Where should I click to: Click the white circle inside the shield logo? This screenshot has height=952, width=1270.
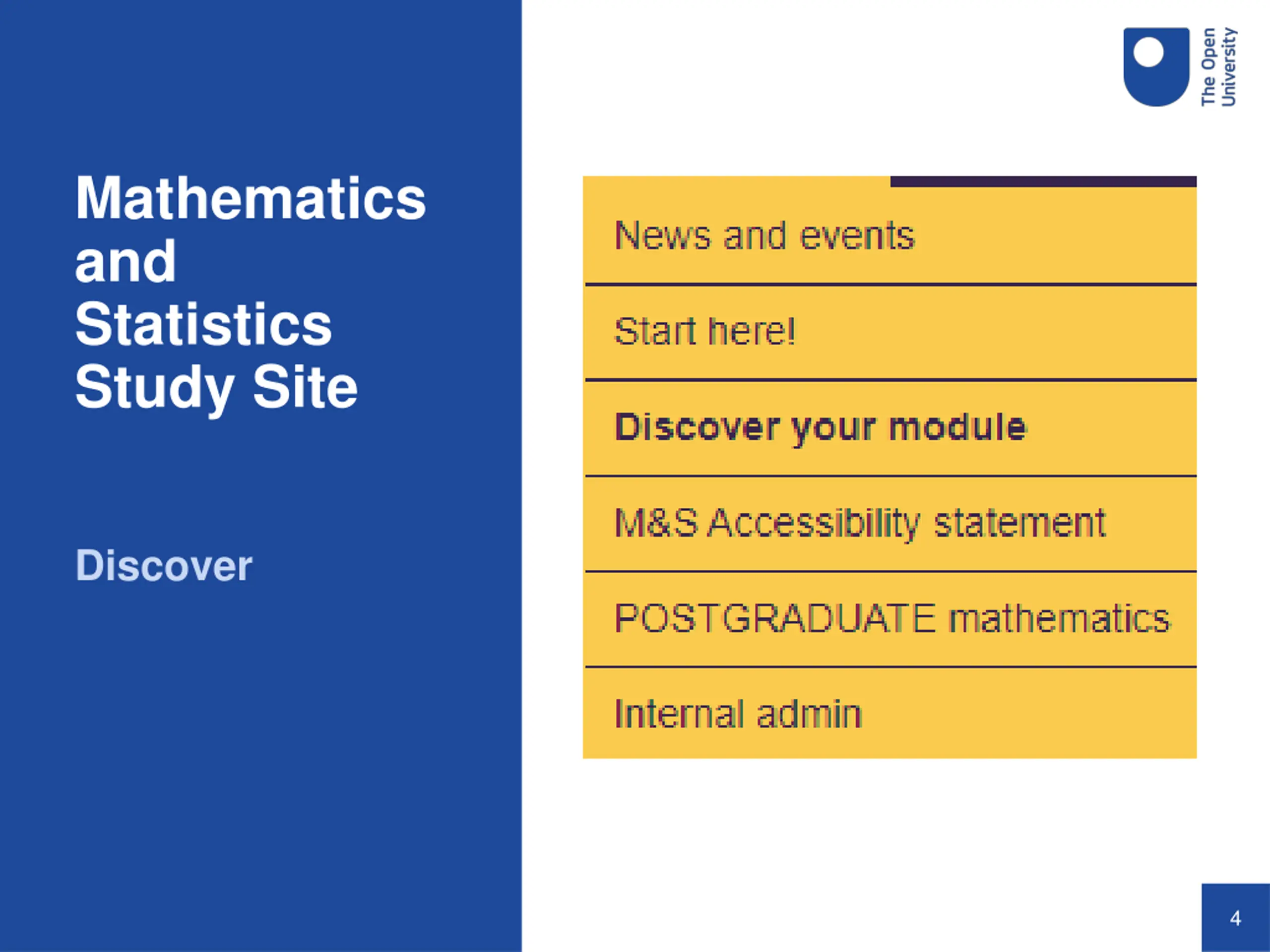pyautogui.click(x=1148, y=52)
